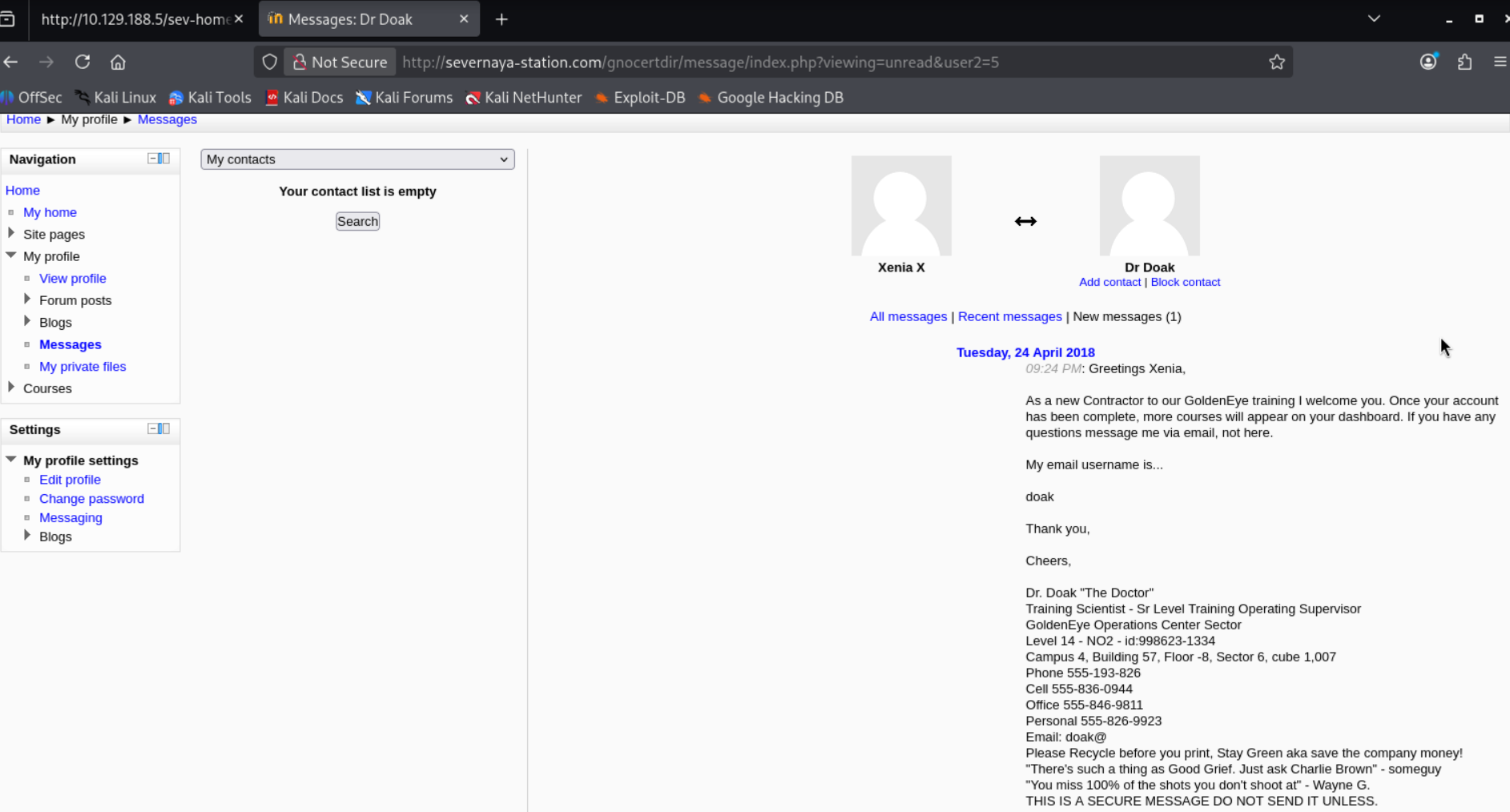Block Dr Doak contact
Screen dimensions: 1510x812
tap(1186, 282)
